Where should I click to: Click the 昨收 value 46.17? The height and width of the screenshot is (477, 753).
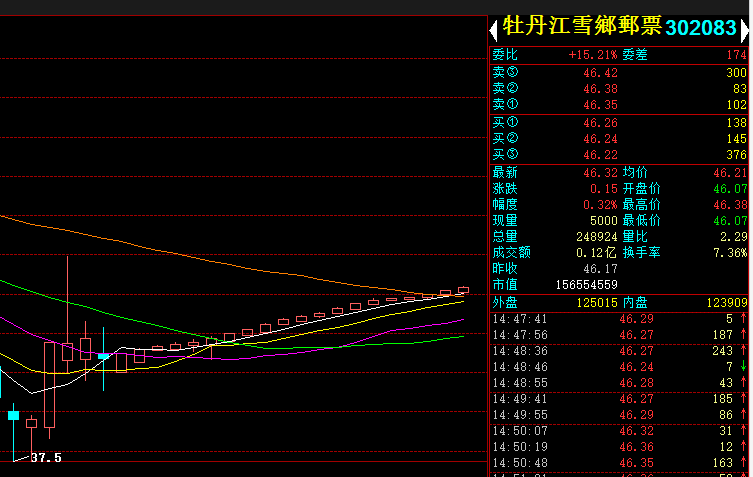(600, 269)
